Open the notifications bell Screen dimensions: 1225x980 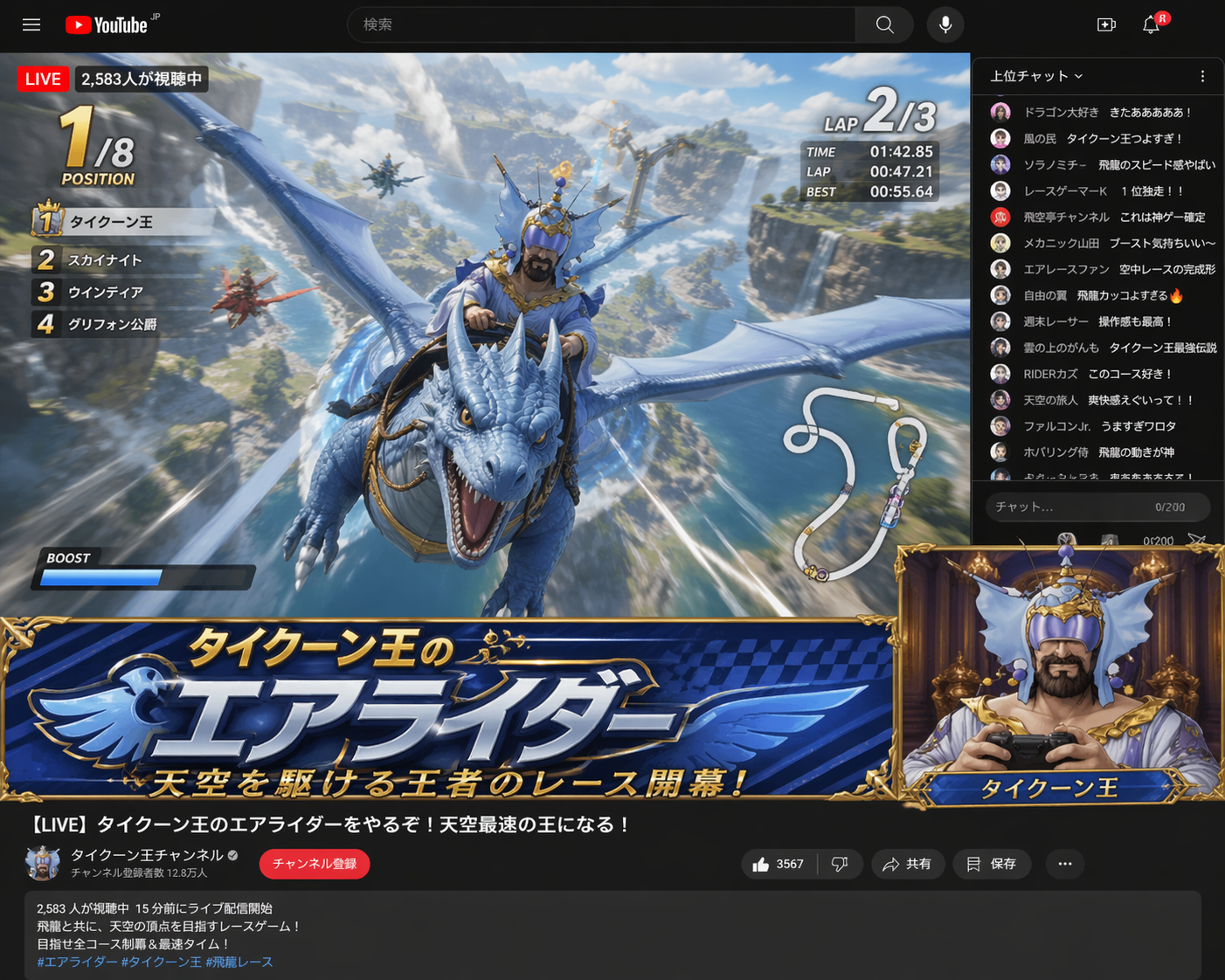tap(1151, 24)
